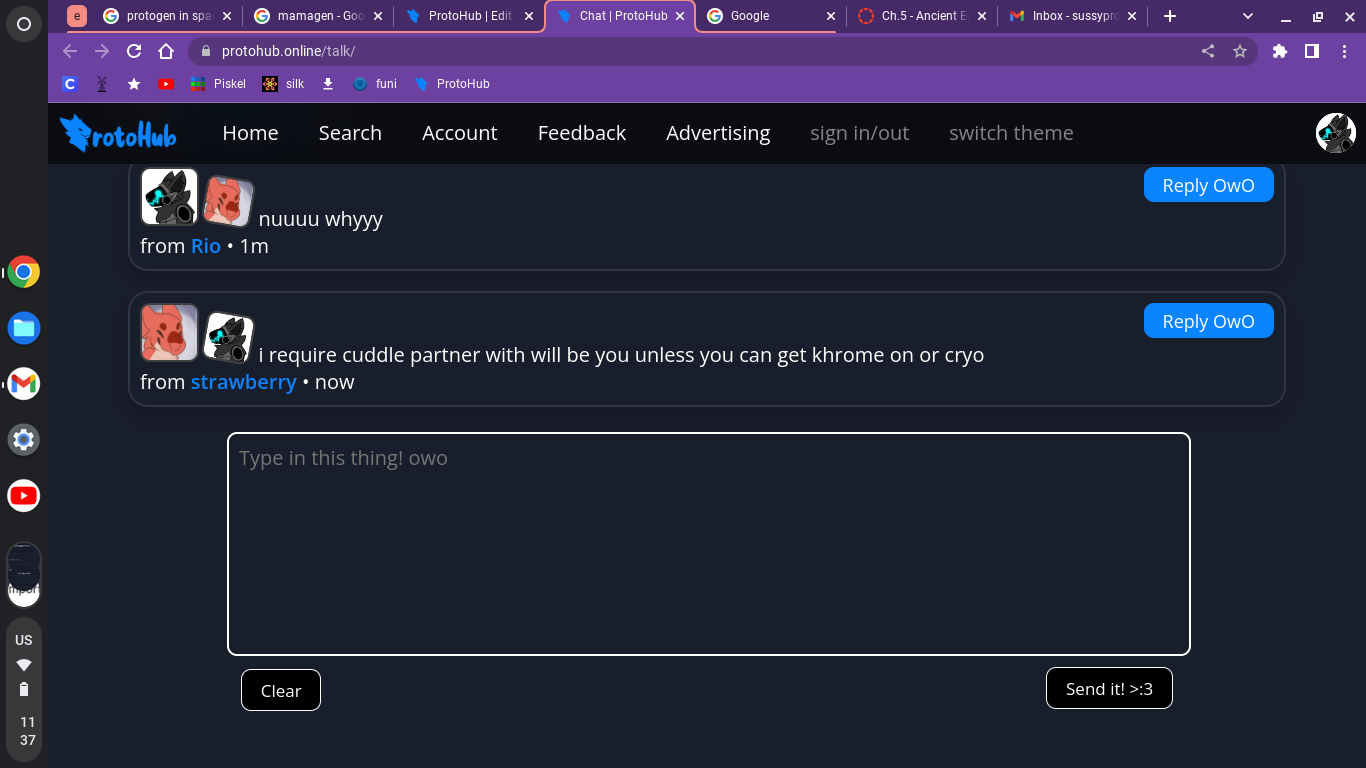This screenshot has width=1366, height=768.
Task: Bookmark this page with star icon
Action: click(x=1240, y=51)
